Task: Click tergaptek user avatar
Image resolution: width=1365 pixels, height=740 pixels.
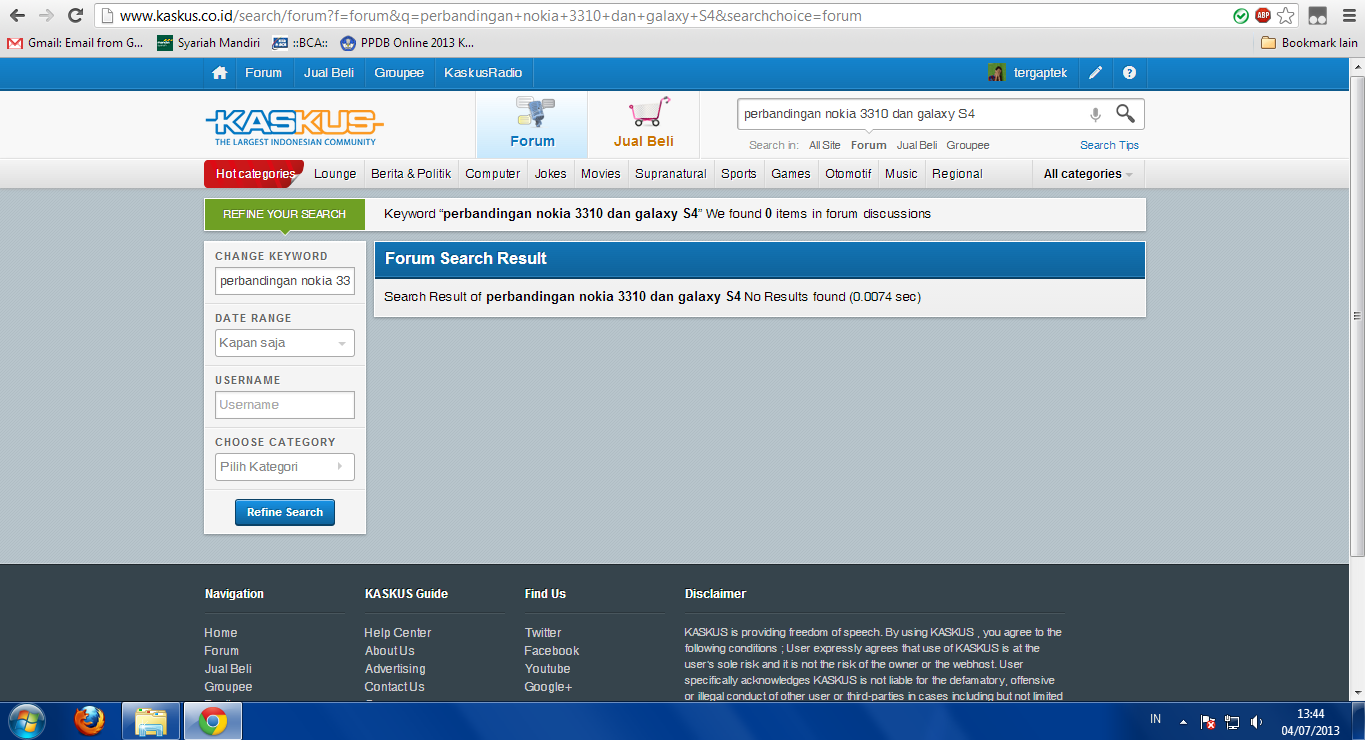Action: 996,73
